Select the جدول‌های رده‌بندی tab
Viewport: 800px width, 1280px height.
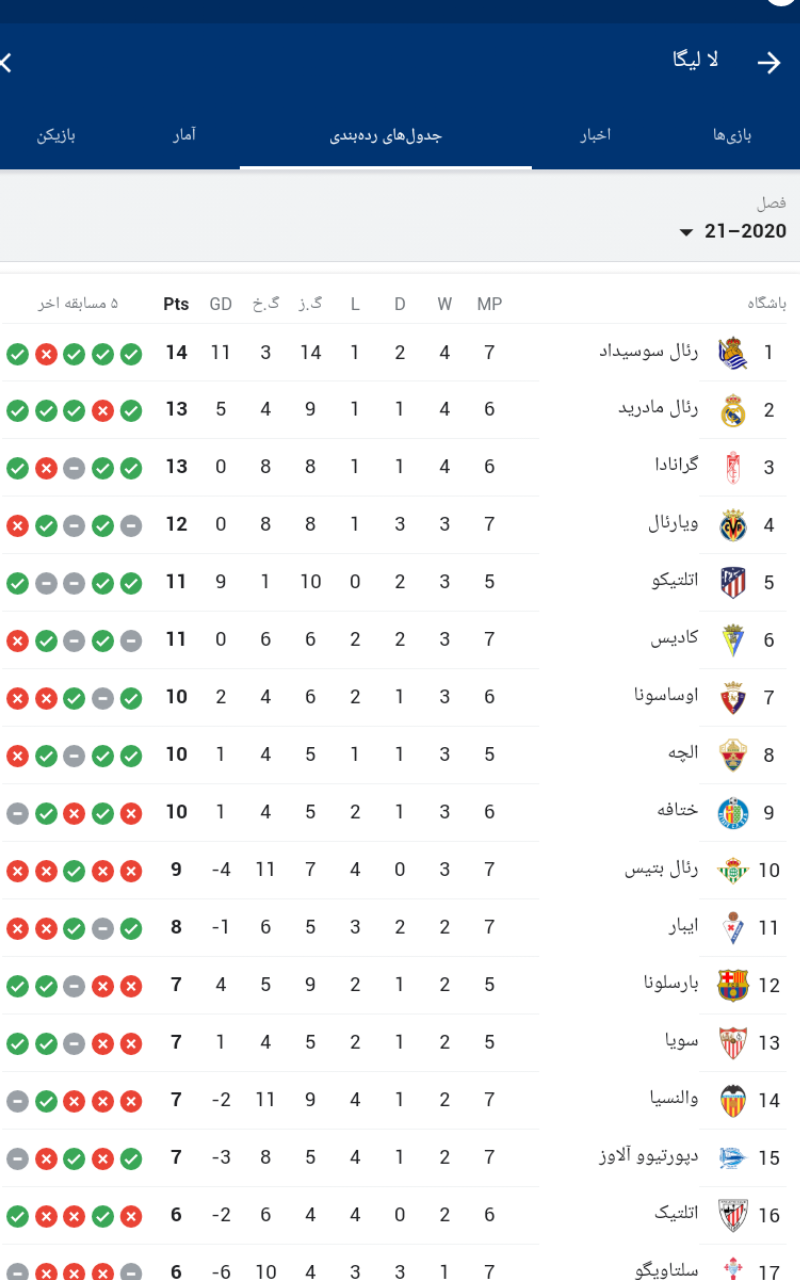click(x=386, y=135)
